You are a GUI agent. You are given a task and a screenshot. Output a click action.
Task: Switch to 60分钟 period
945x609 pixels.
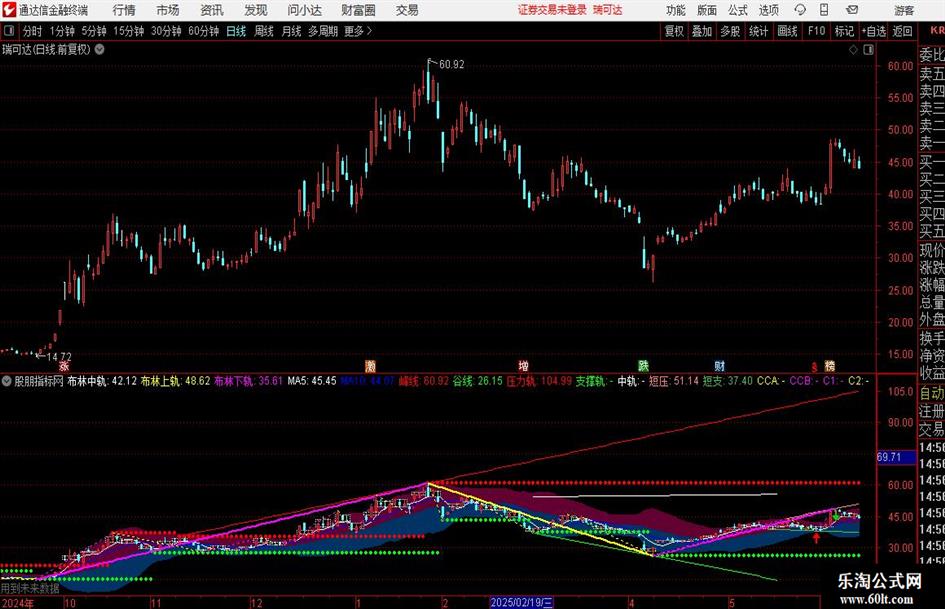click(x=203, y=31)
